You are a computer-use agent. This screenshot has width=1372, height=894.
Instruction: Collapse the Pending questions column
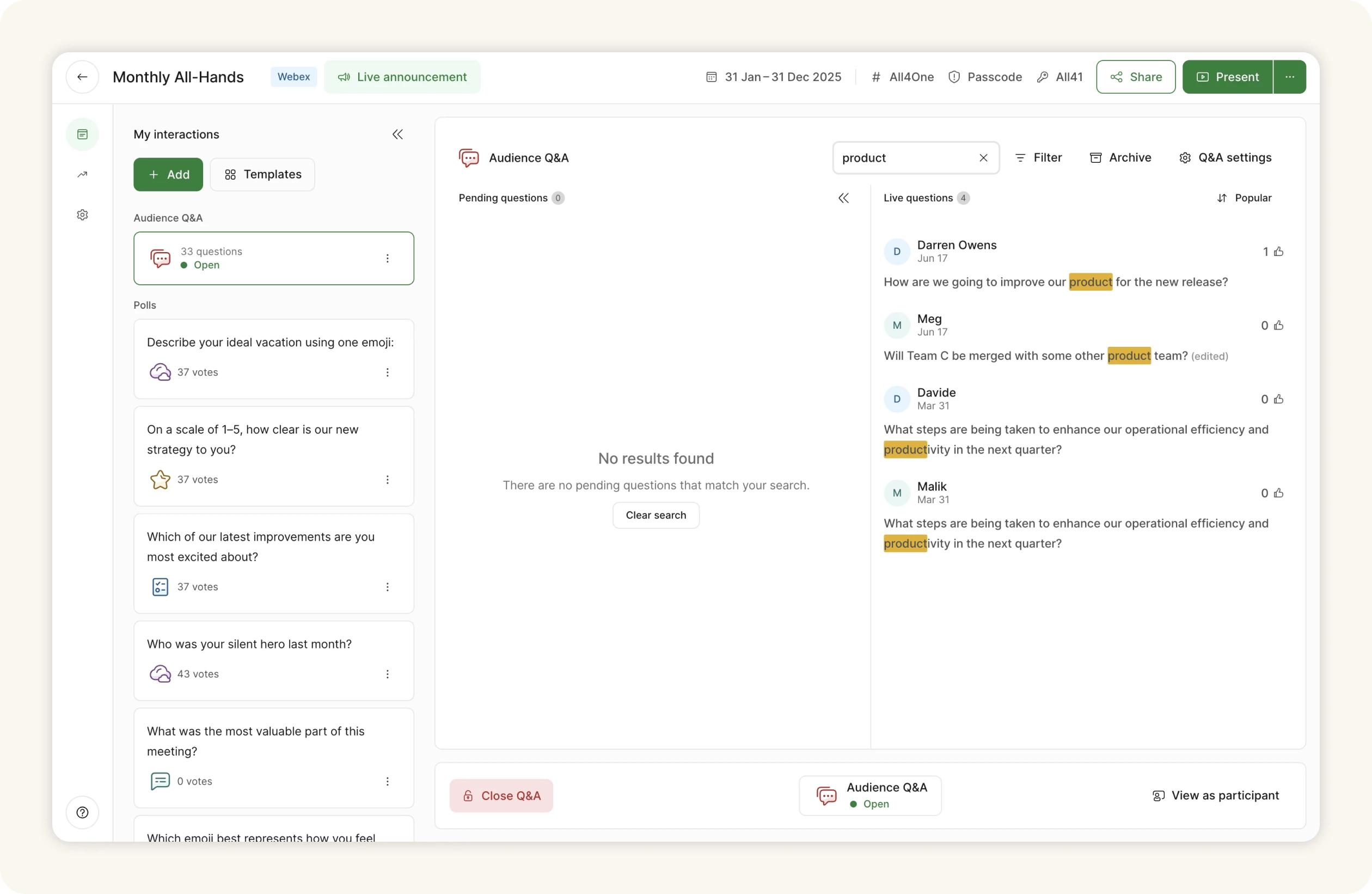point(843,198)
